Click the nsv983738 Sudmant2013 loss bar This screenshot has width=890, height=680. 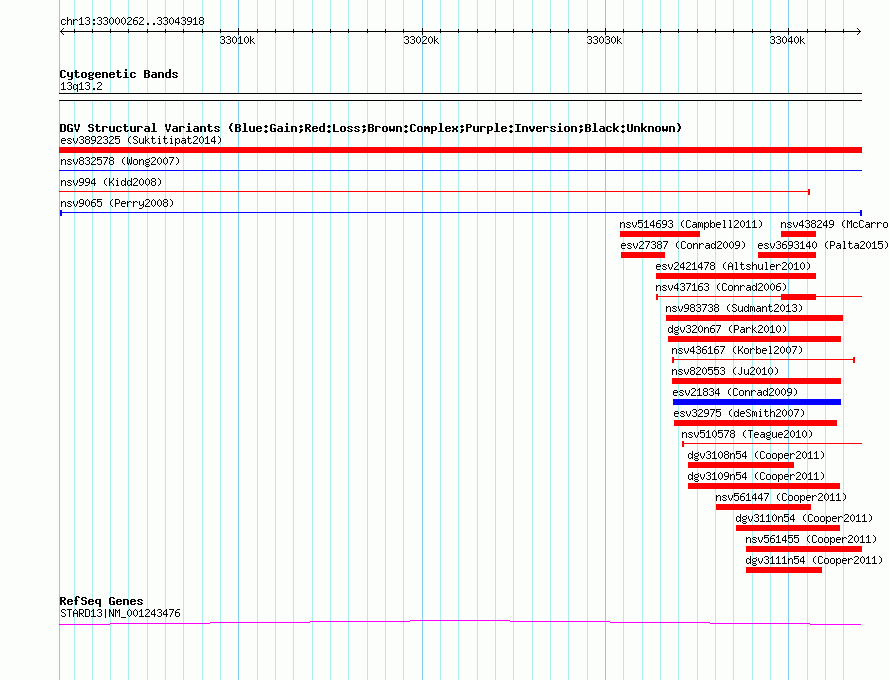point(754,318)
